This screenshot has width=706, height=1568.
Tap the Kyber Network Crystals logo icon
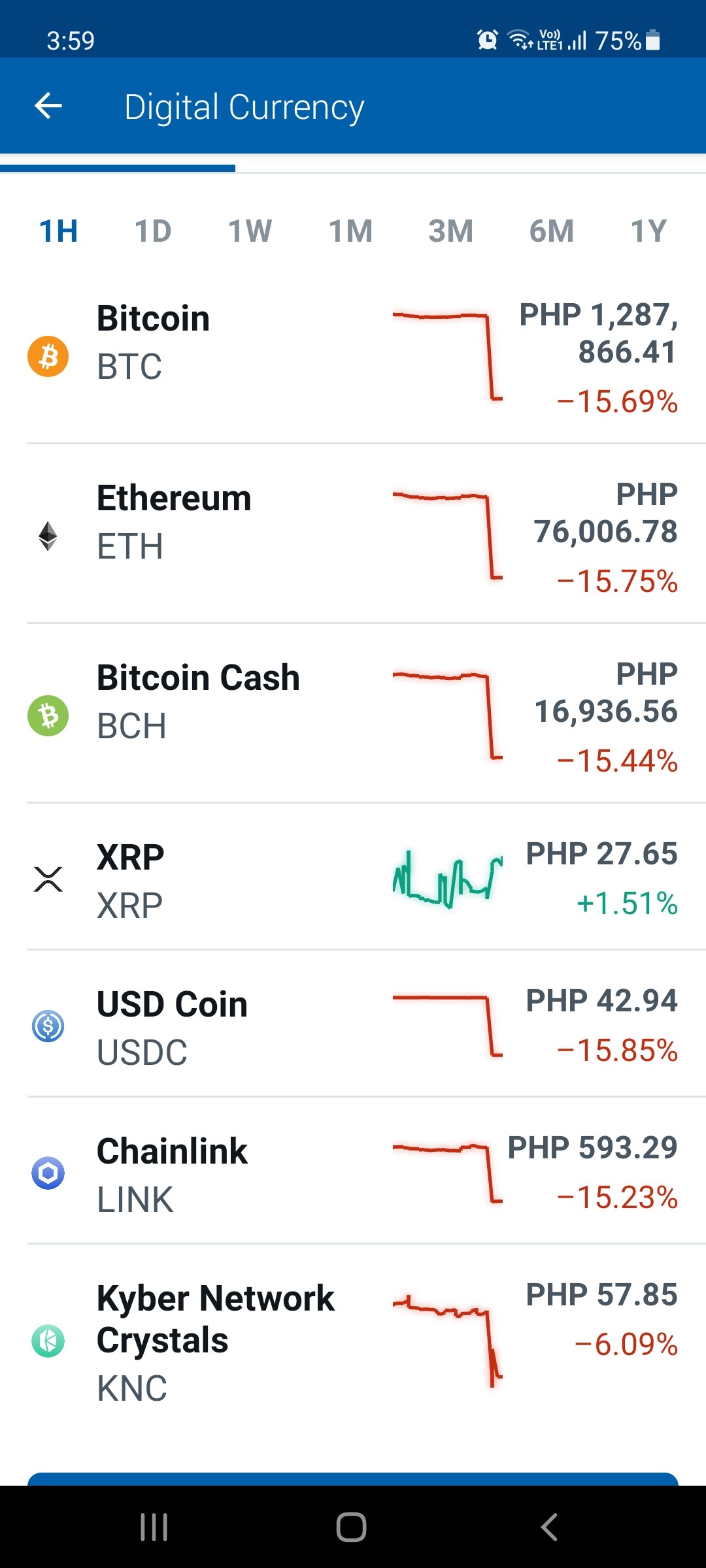pos(48,1341)
